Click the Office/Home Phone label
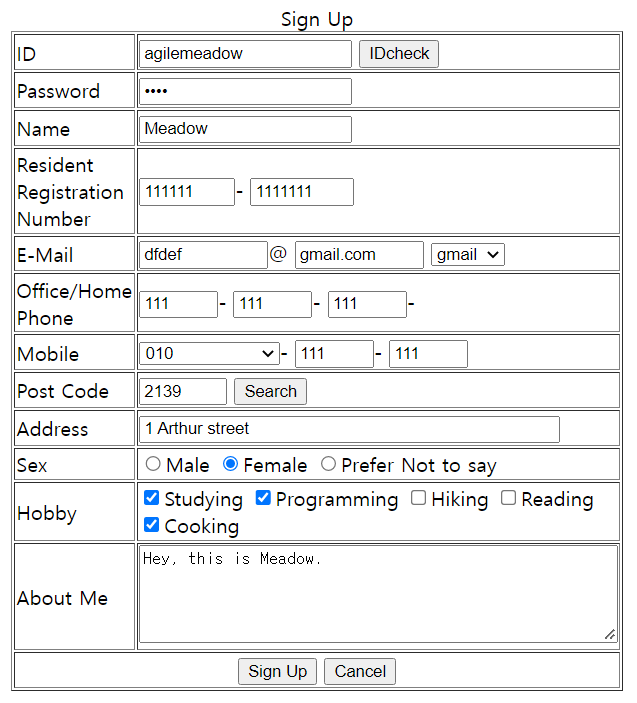 click(x=74, y=305)
